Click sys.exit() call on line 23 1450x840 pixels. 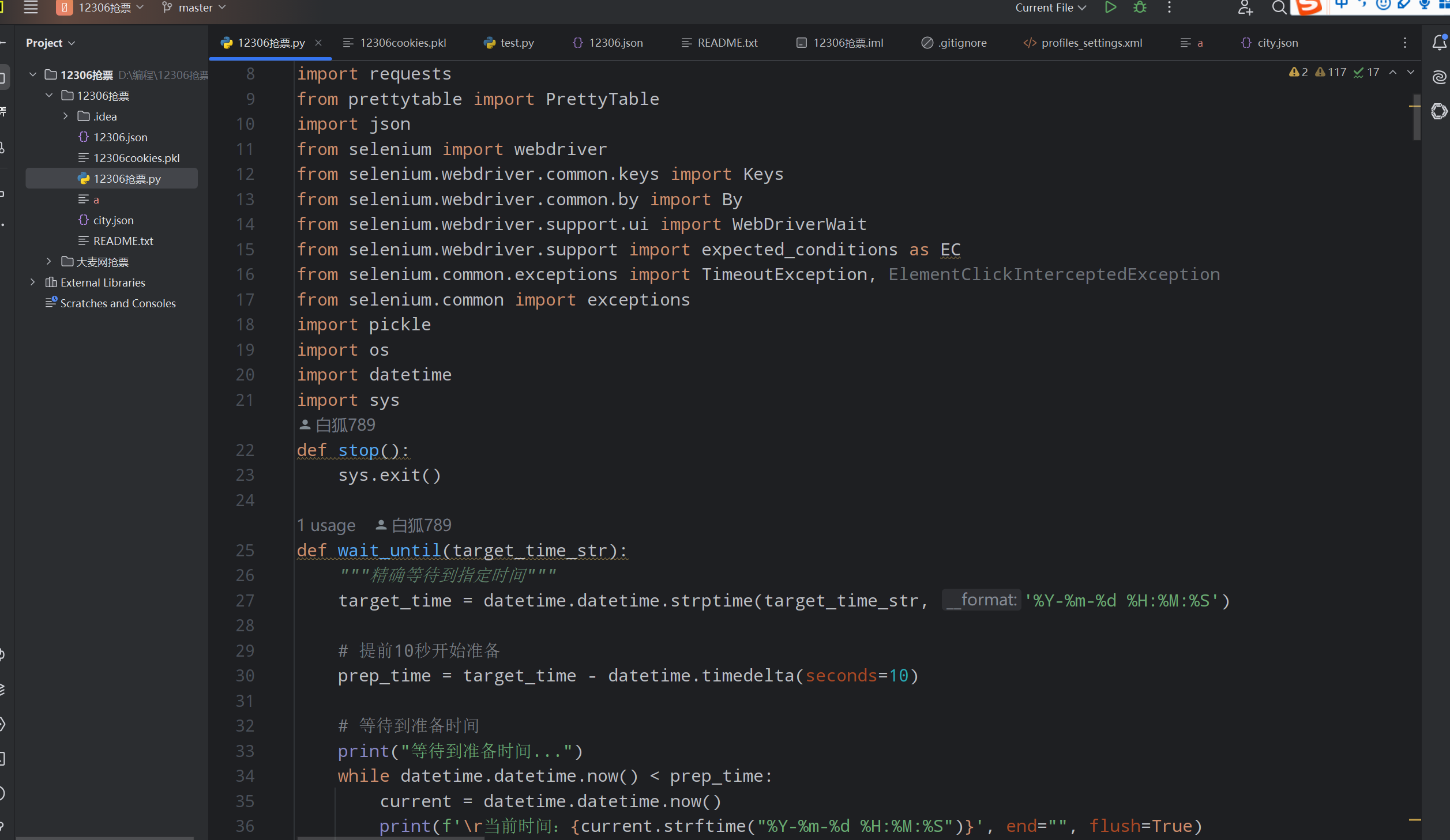389,475
